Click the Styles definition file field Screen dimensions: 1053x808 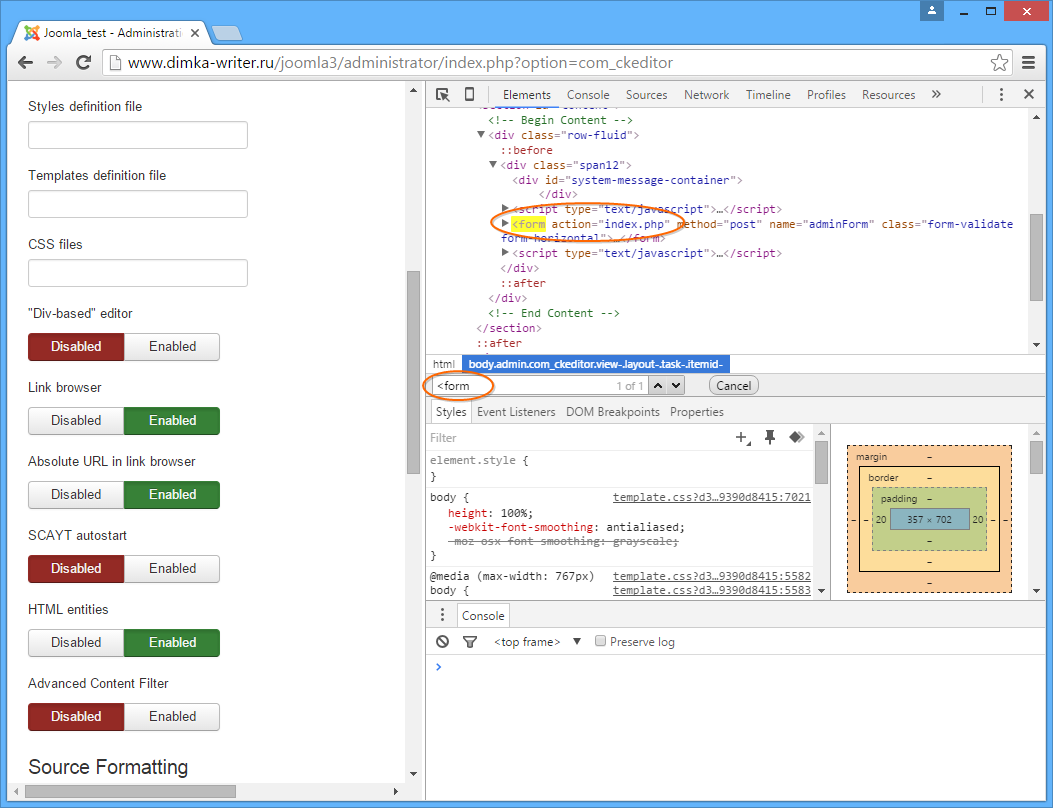click(x=138, y=135)
